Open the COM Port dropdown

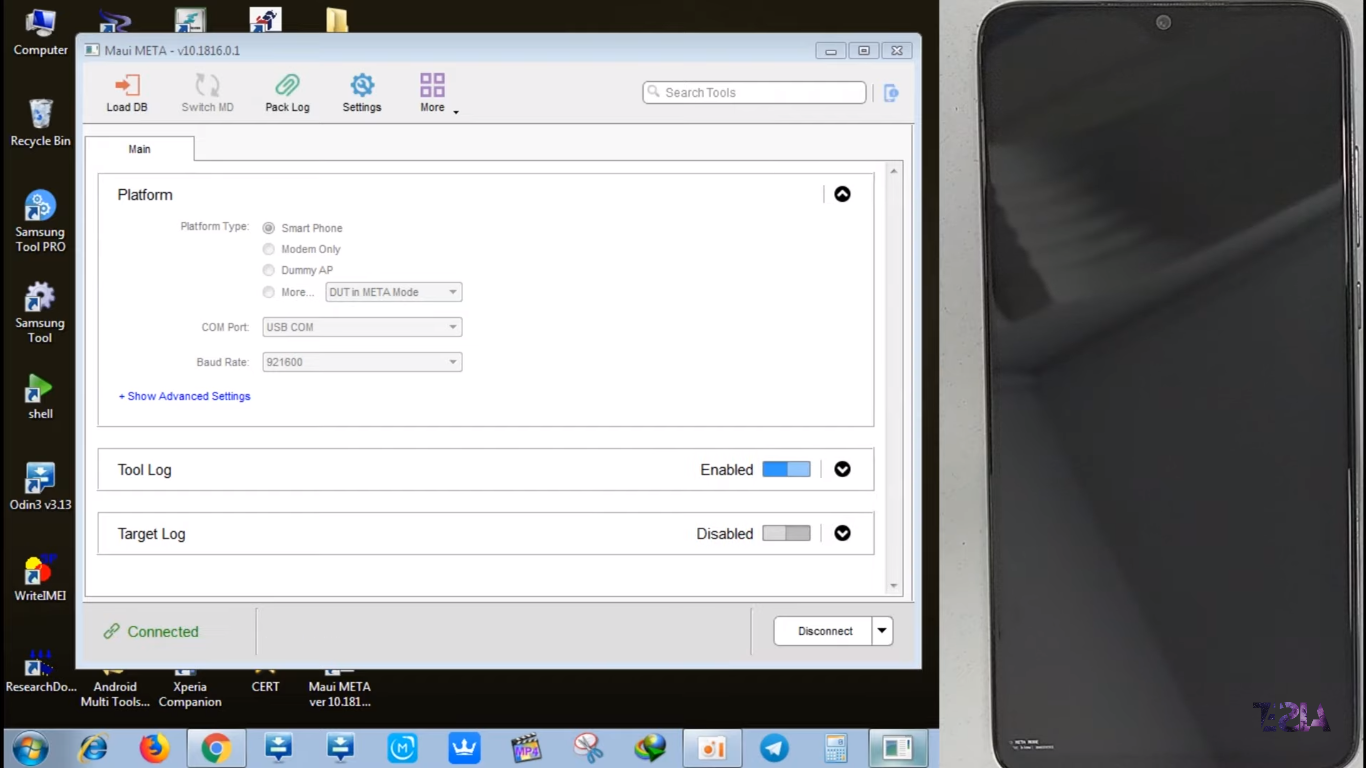click(x=362, y=327)
